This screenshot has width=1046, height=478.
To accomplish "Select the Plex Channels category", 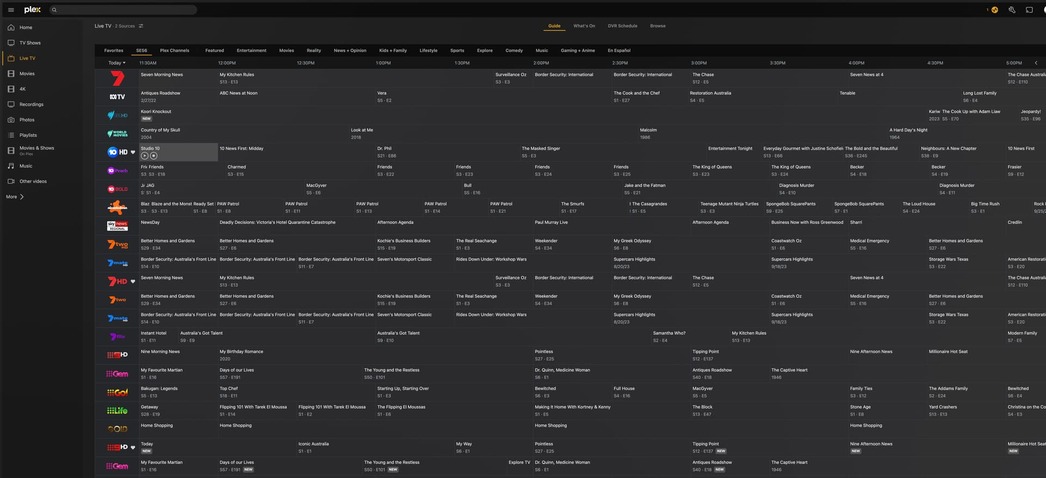I will 175,51.
